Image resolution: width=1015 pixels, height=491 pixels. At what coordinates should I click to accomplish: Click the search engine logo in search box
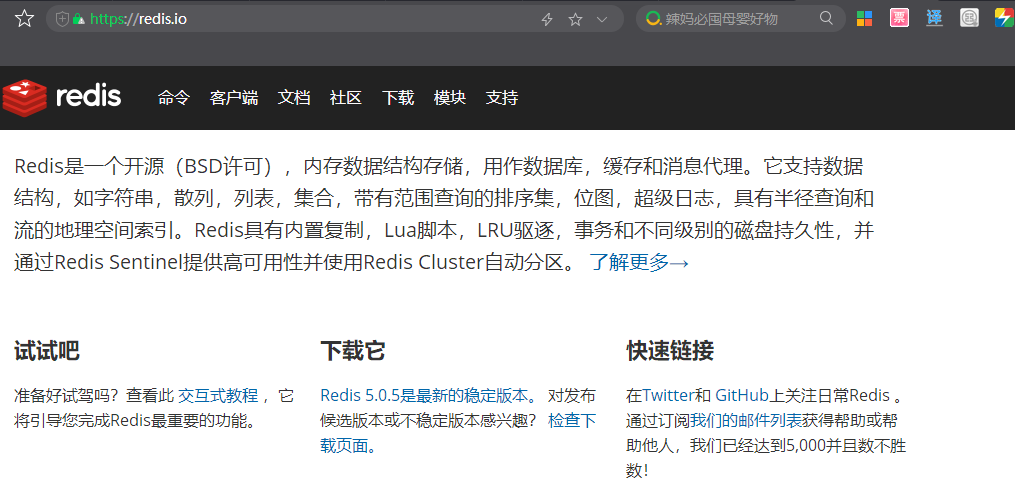[x=654, y=19]
